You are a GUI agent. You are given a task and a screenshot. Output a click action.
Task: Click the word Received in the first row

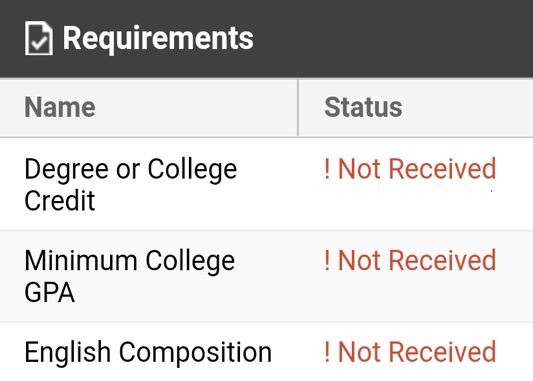point(442,169)
